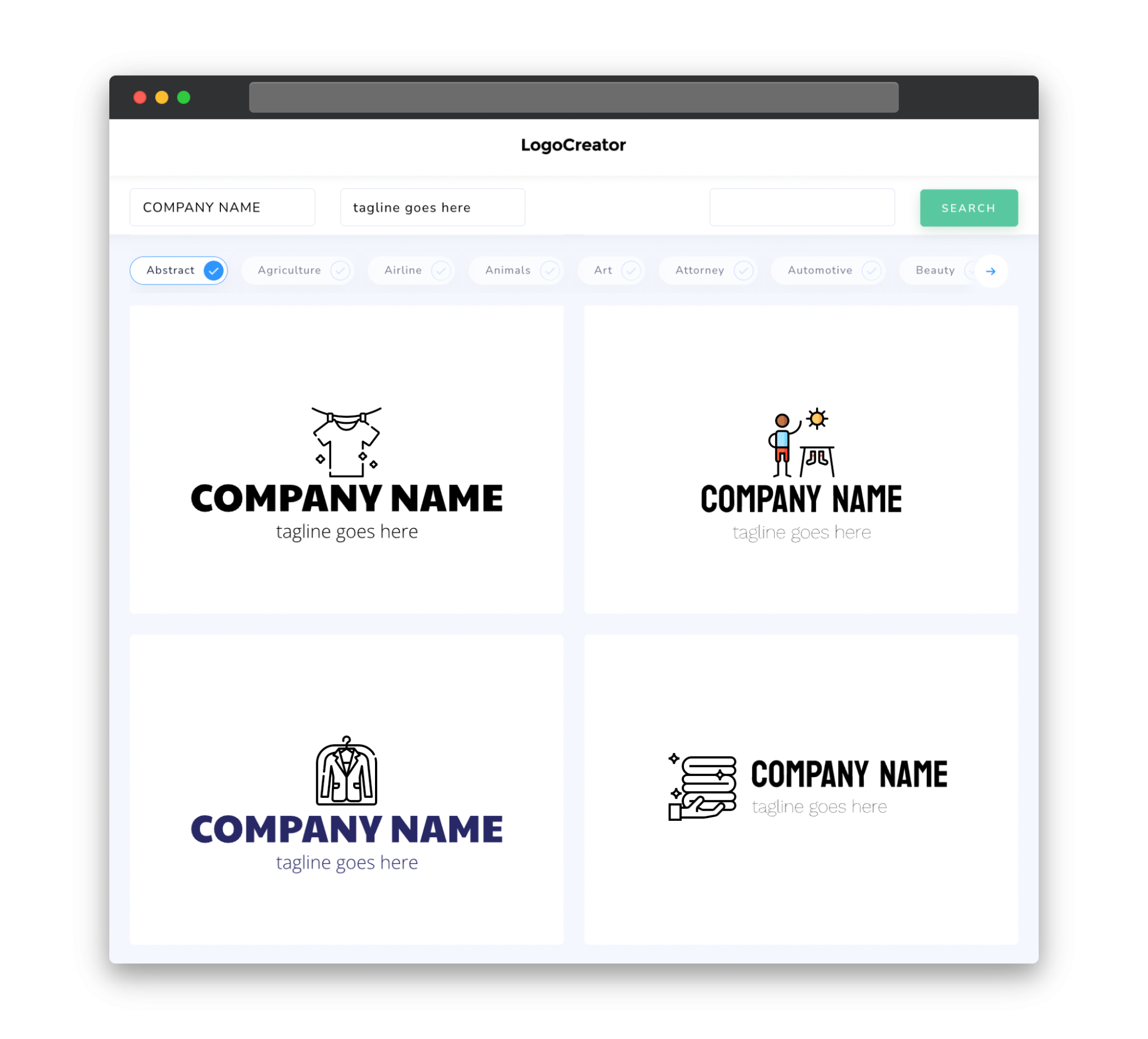1148x1039 pixels.
Task: Select the Beauty tab filter
Action: (x=935, y=269)
